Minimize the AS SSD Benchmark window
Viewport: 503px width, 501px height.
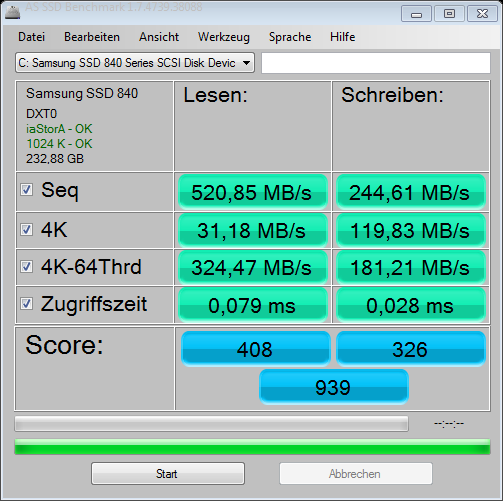pos(416,14)
